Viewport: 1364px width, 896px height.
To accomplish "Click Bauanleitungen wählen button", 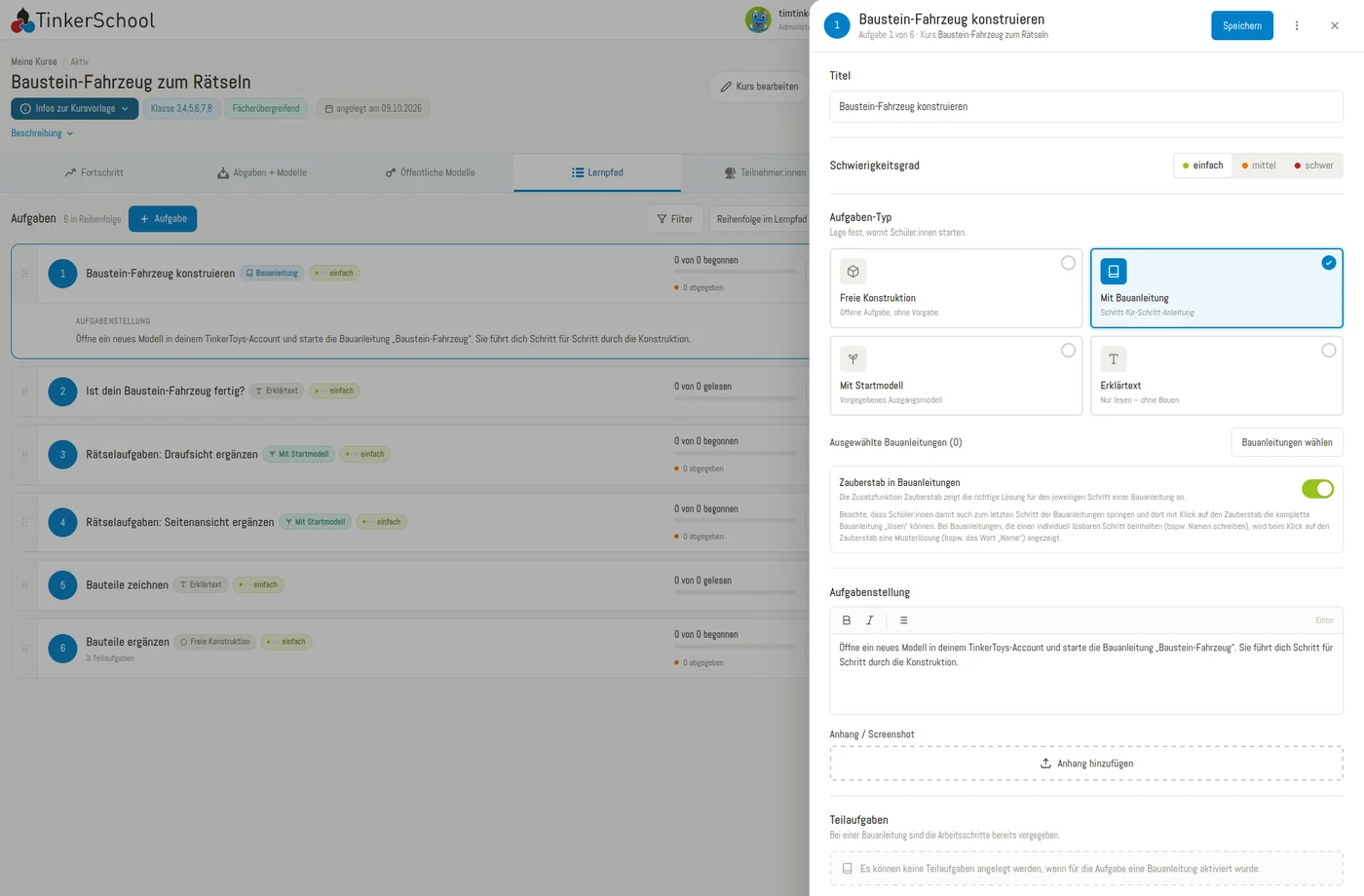I will tap(1287, 442).
